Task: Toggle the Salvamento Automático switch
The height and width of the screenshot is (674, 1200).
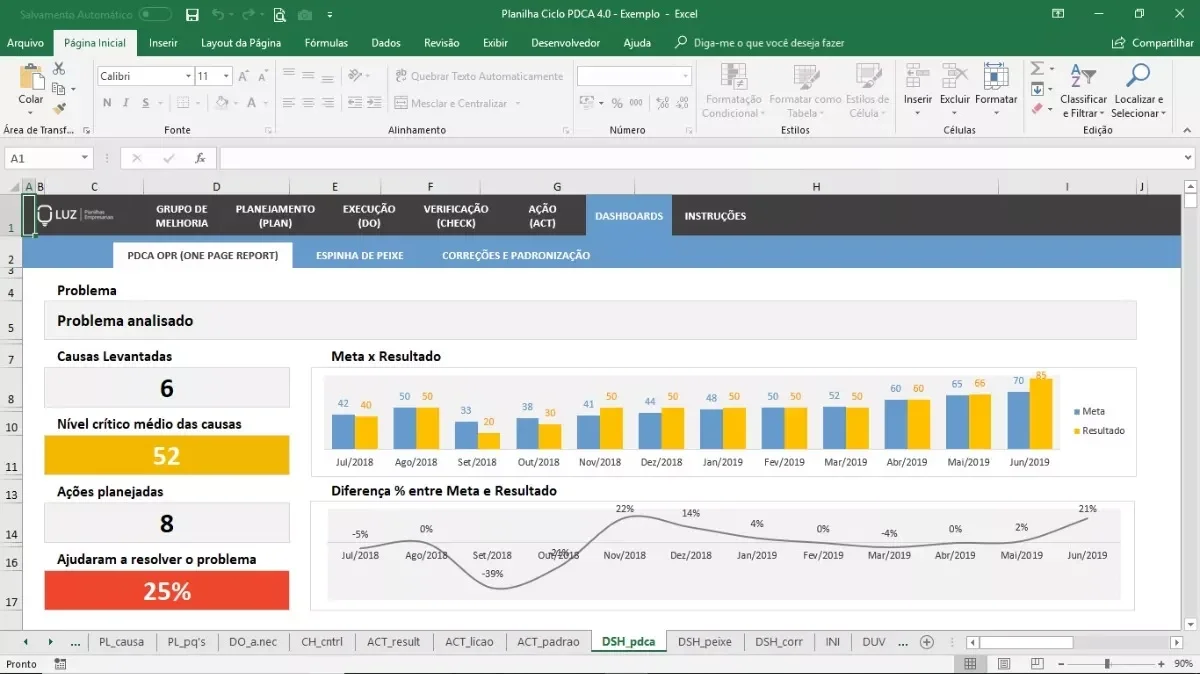Action: 155,15
